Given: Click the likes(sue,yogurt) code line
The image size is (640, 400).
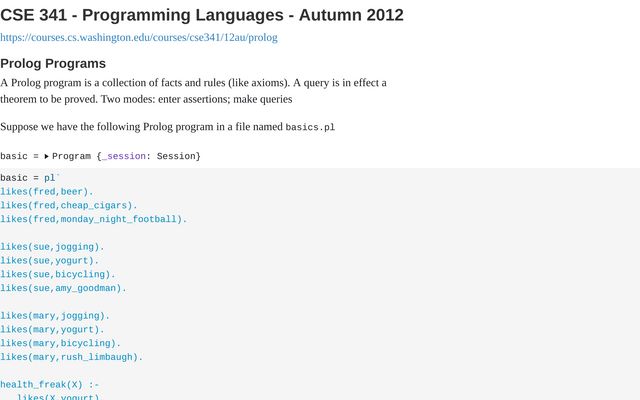Looking at the screenshot, I should click(50, 261).
